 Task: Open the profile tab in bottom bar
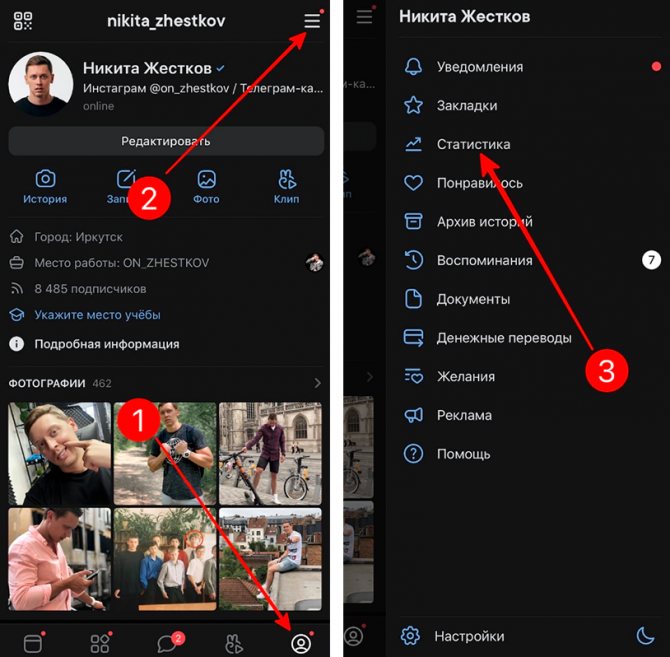tap(301, 643)
